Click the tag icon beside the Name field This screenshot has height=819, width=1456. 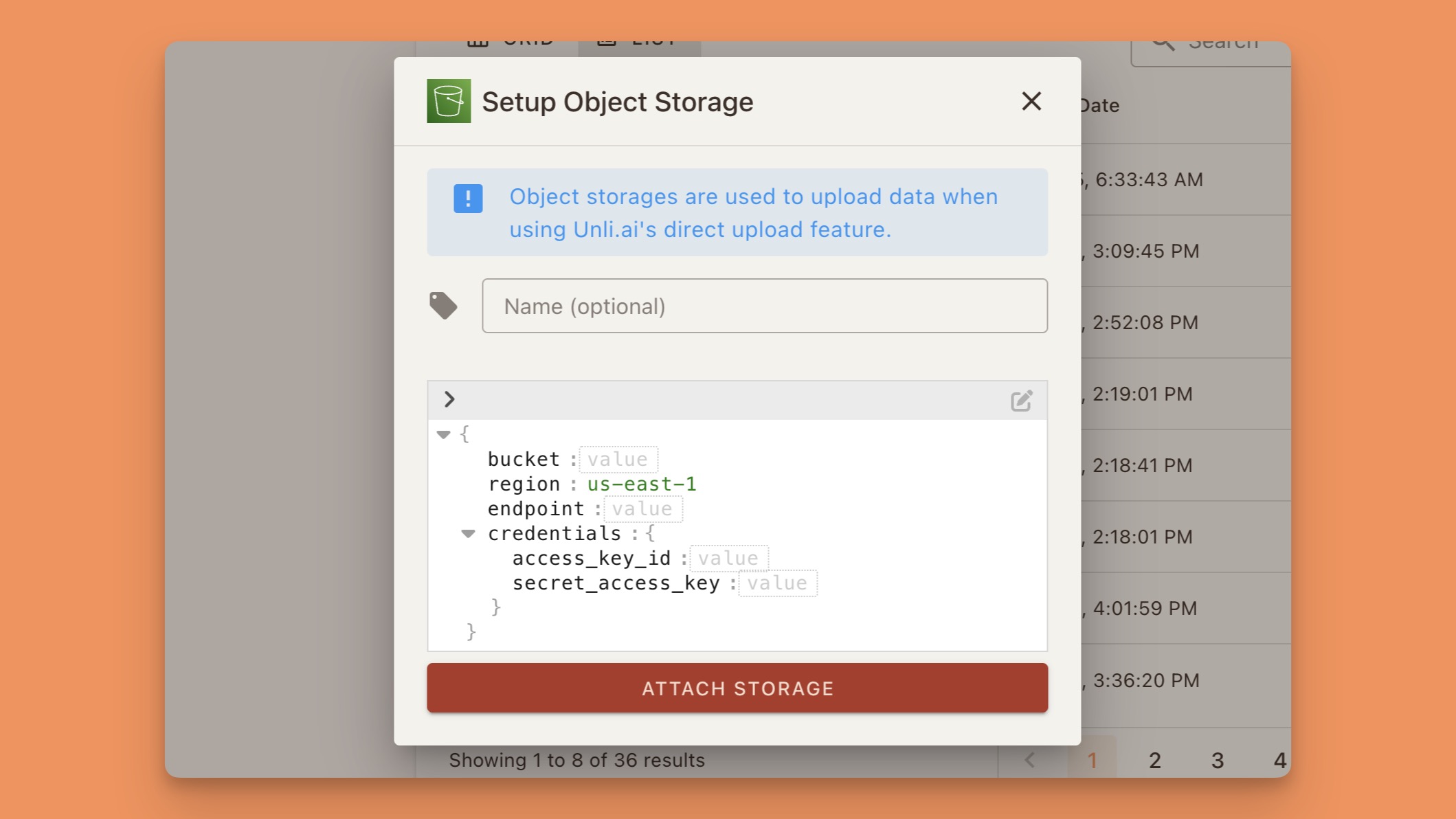(445, 305)
